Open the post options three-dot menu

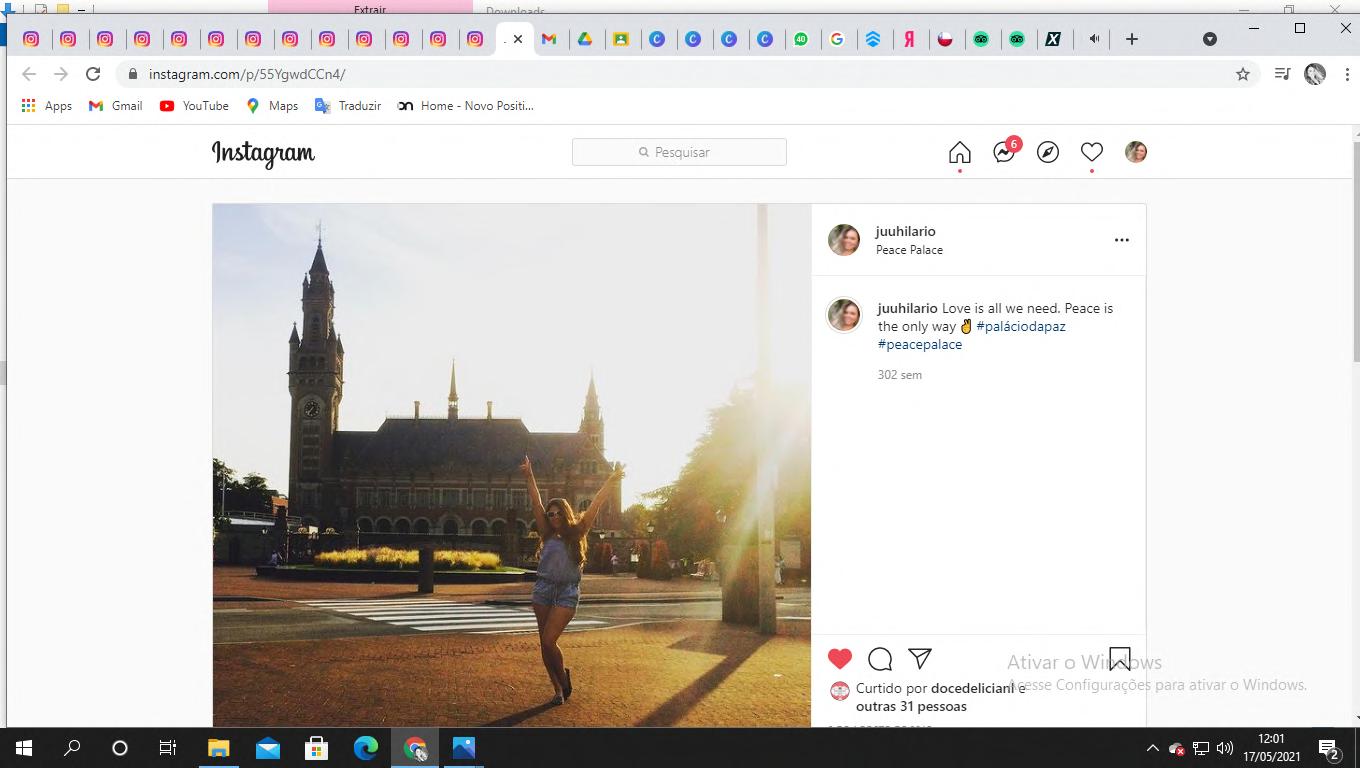(x=1122, y=240)
